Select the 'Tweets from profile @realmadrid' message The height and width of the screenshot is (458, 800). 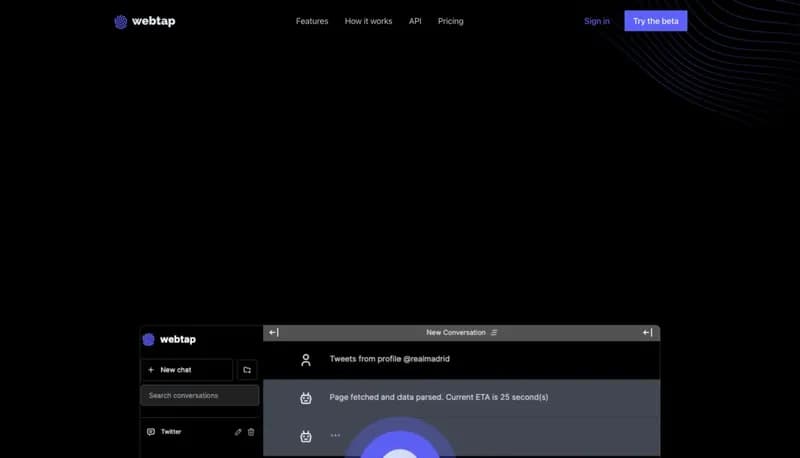click(x=390, y=359)
